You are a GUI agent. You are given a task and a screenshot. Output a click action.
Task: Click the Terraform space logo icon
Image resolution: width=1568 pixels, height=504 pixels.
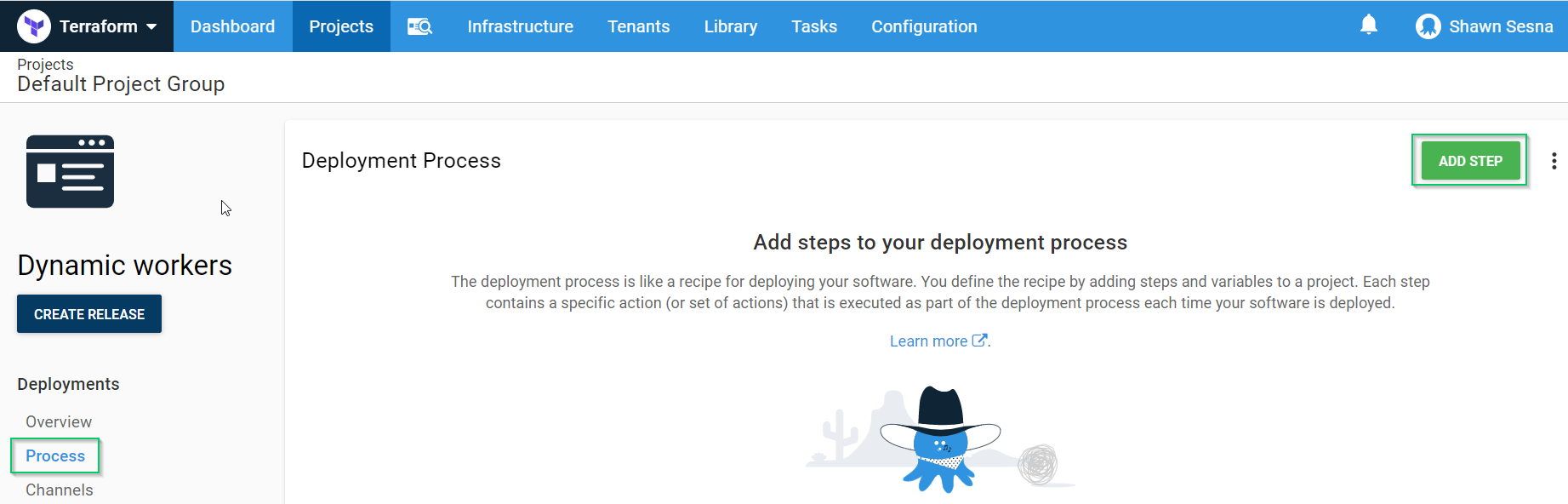[x=34, y=26]
